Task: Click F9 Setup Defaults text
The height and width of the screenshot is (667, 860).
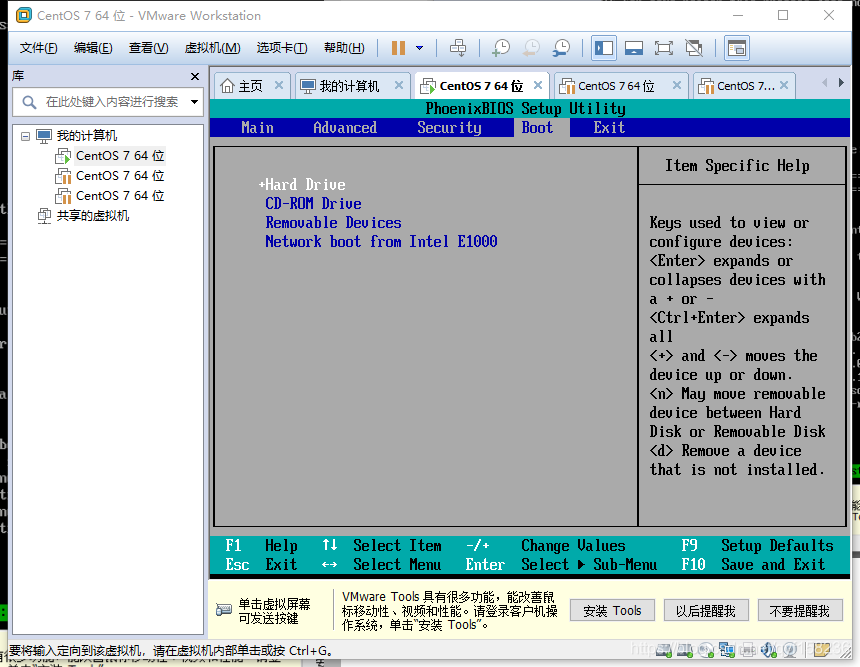Action: tap(757, 546)
